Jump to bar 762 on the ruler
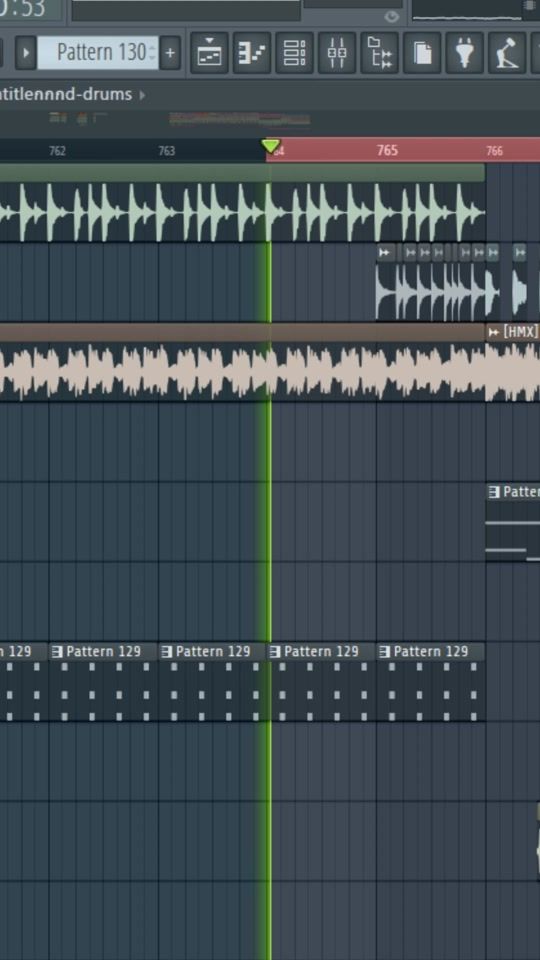 57,151
